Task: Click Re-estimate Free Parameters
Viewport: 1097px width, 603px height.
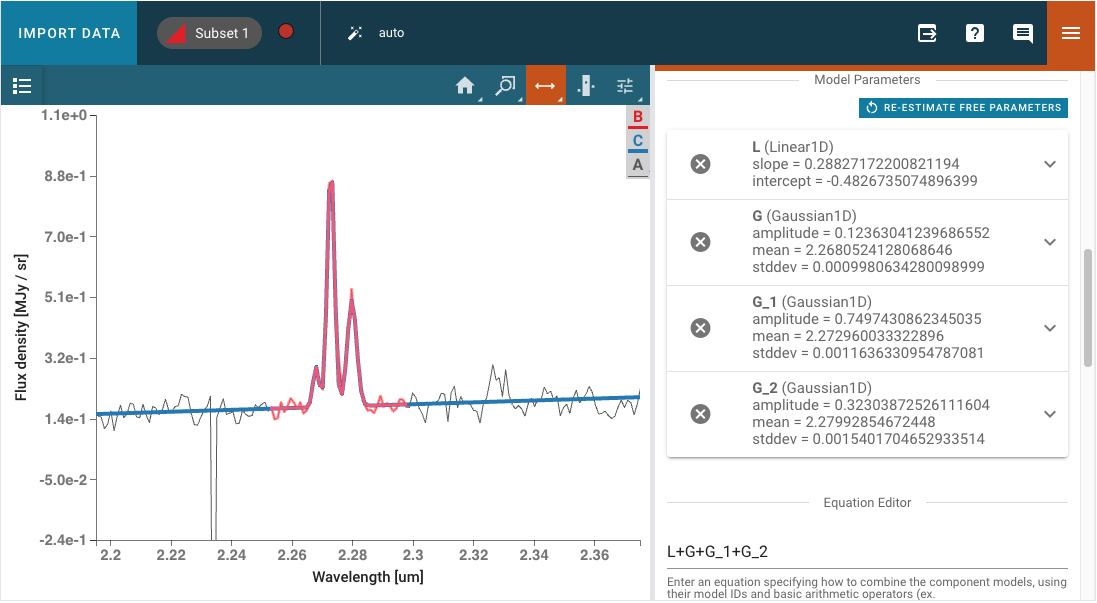Action: coord(963,108)
